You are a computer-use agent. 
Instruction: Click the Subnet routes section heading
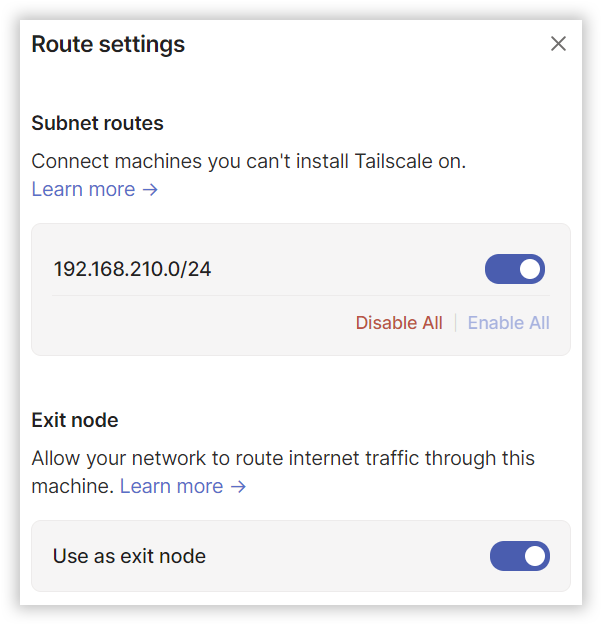[97, 123]
